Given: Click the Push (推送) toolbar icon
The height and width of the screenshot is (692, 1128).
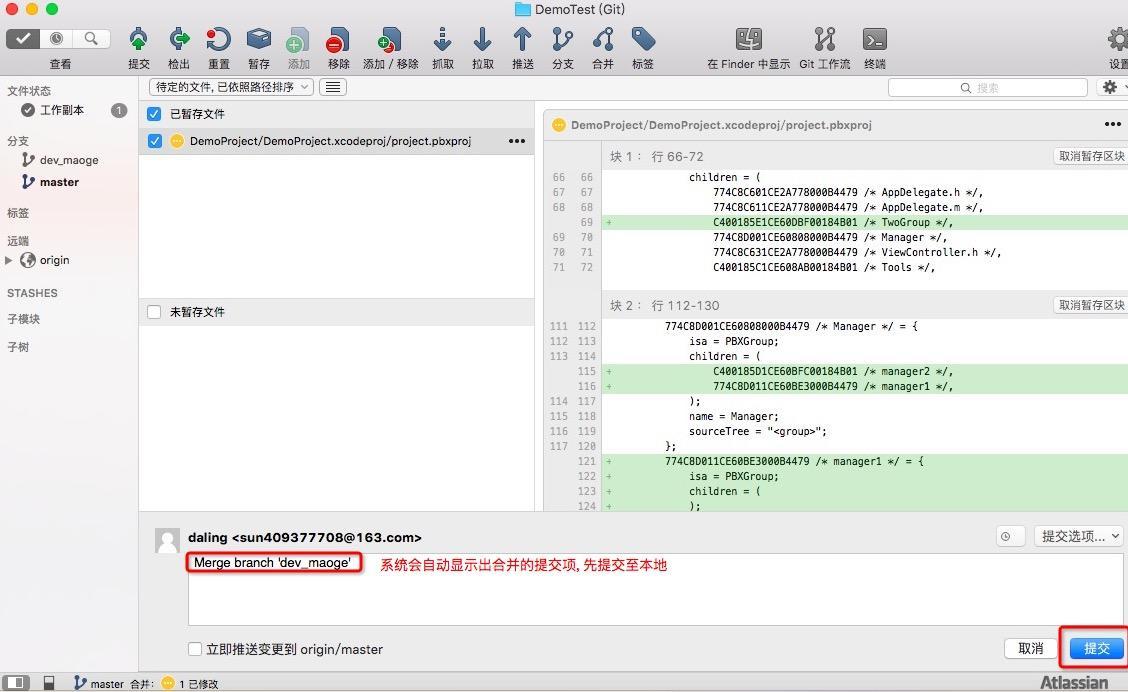Looking at the screenshot, I should [x=522, y=40].
